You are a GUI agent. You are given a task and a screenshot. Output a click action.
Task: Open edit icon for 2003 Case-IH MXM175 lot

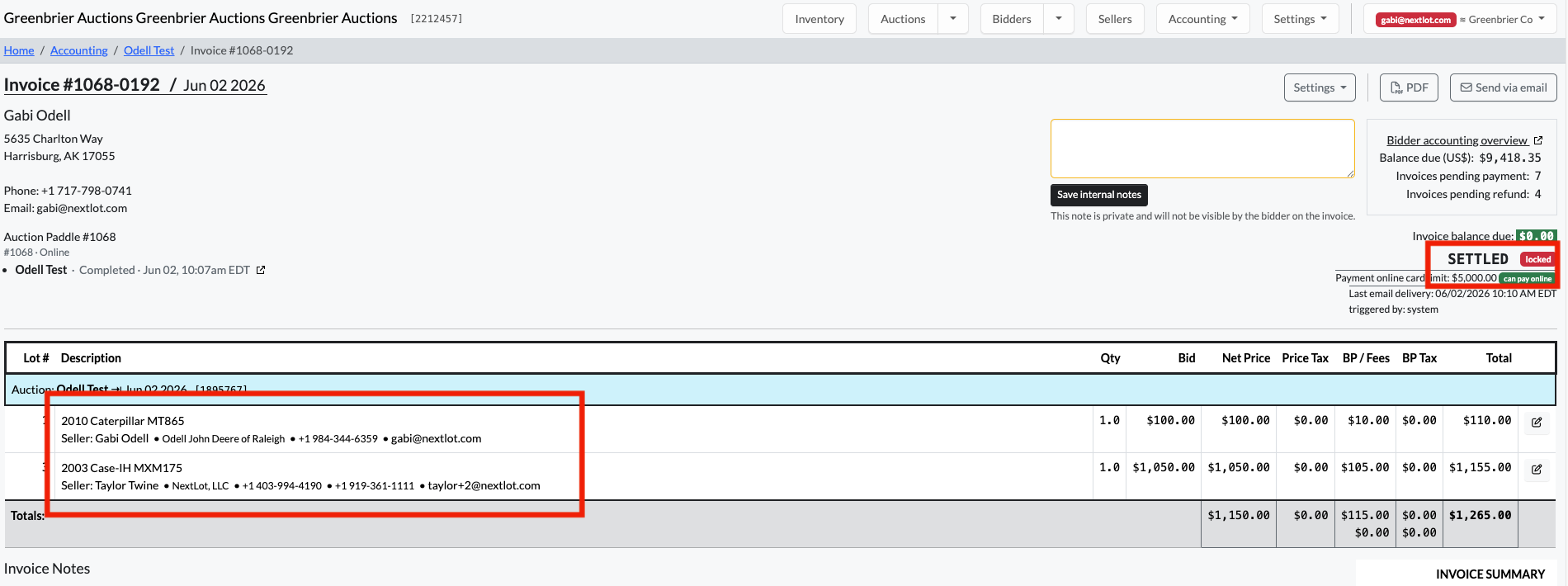pyautogui.click(x=1537, y=469)
